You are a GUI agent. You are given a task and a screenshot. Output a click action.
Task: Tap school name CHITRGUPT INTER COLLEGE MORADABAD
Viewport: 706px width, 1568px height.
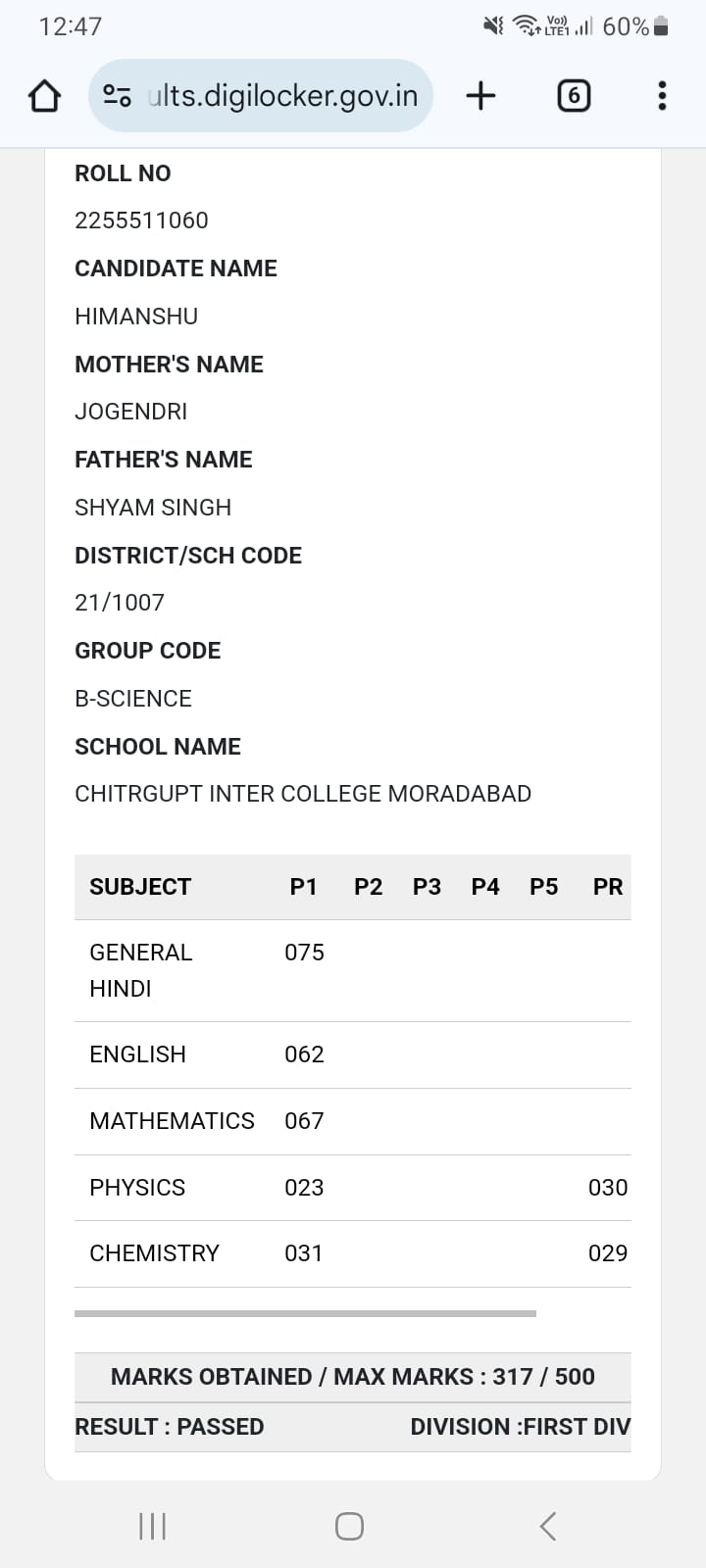pos(303,794)
